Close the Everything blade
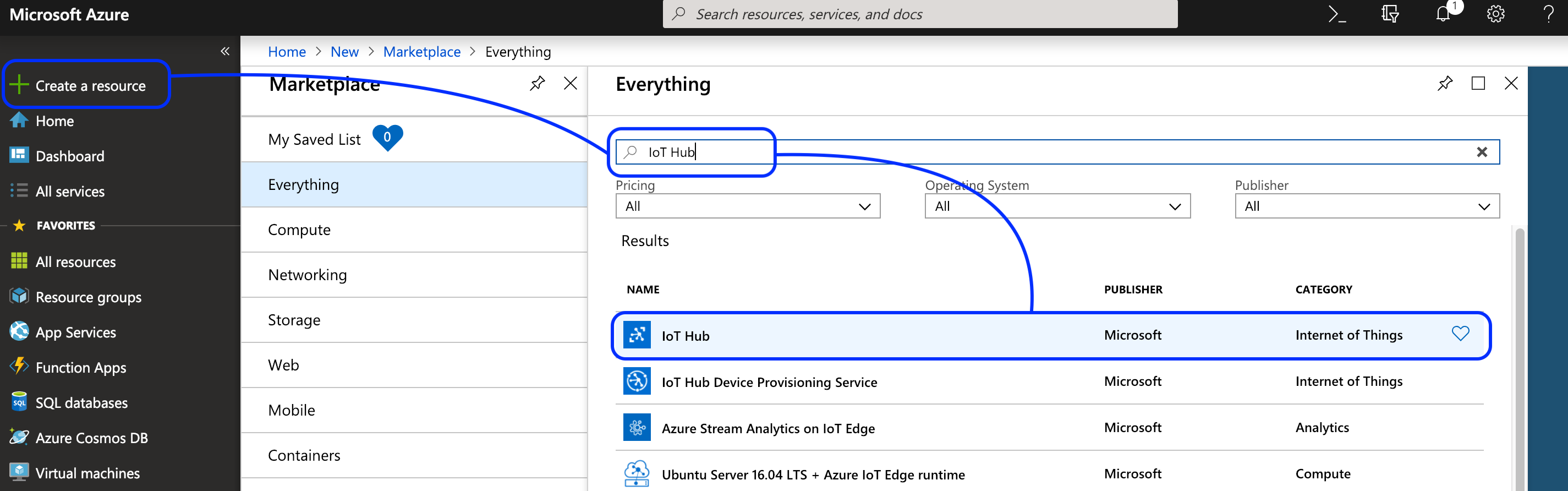 tap(1511, 84)
